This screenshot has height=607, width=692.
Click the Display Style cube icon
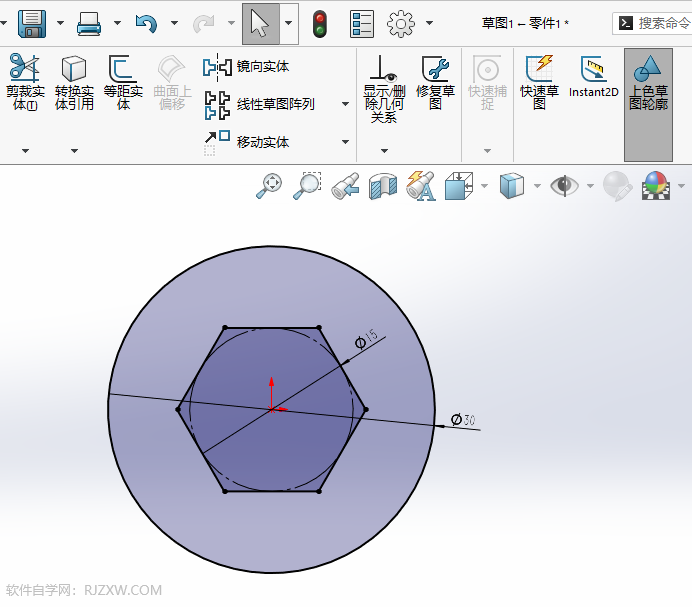(x=512, y=186)
